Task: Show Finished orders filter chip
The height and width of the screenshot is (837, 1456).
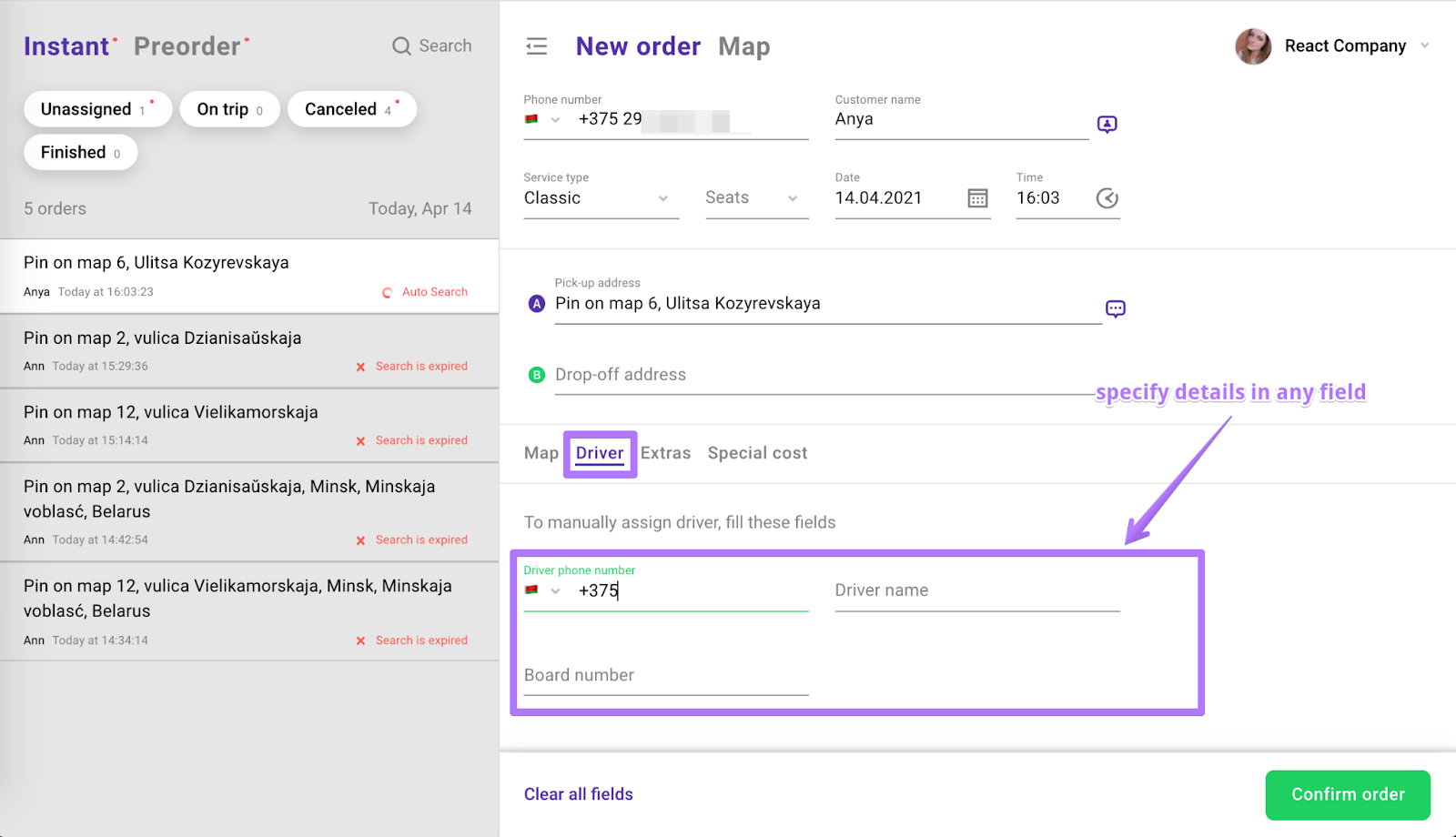Action: [x=80, y=153]
